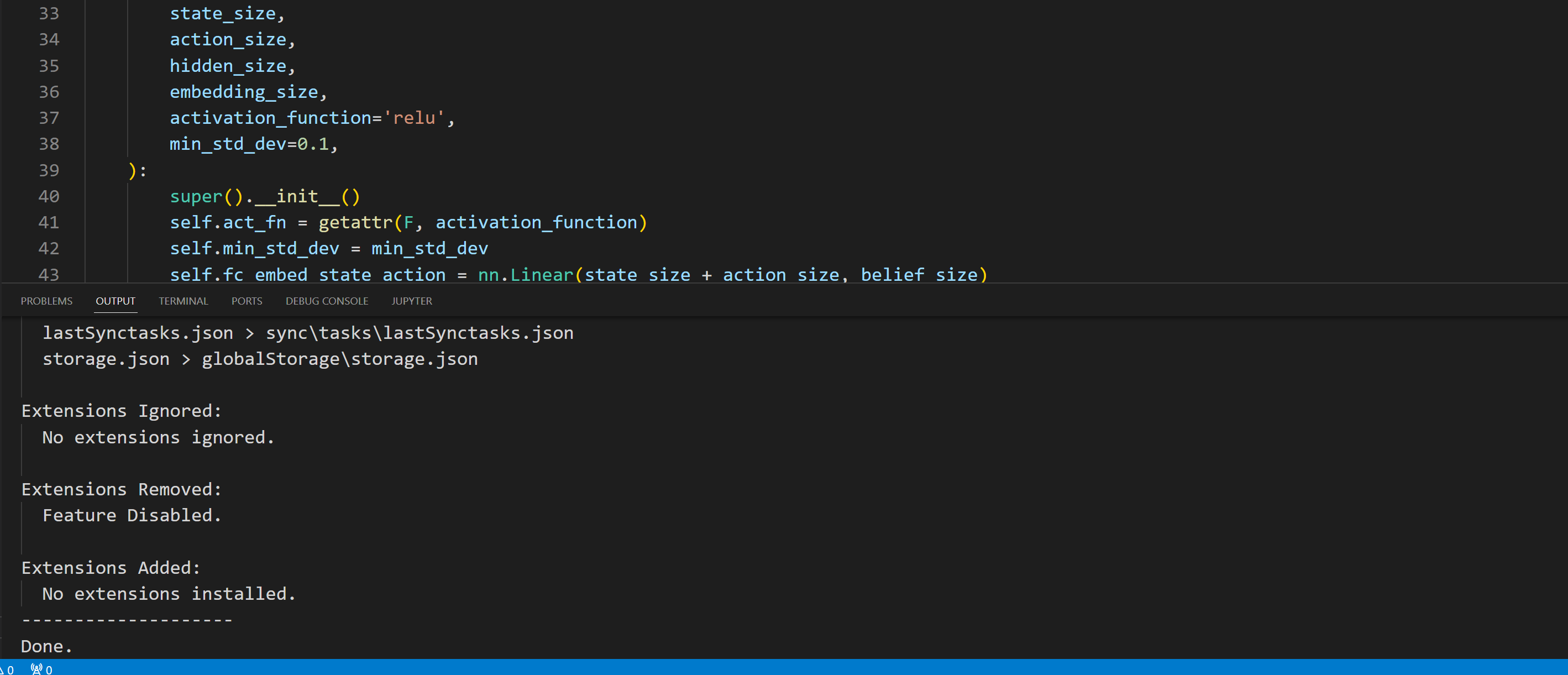The image size is (1568, 675).
Task: Click line number 33 in the gutter
Action: (50, 13)
